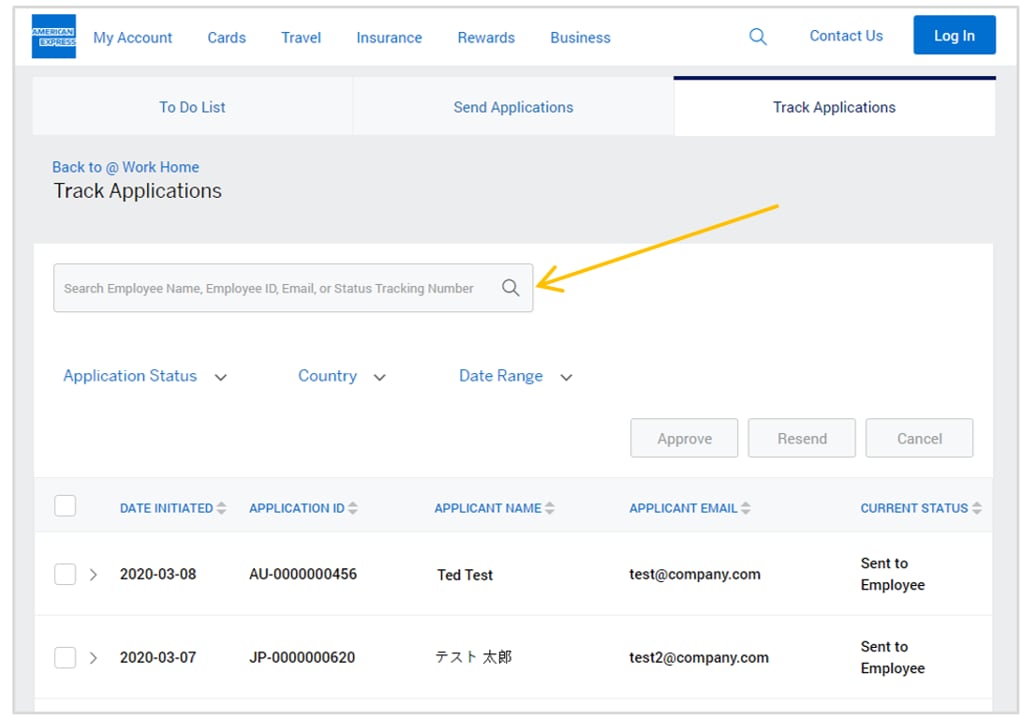
Task: Click the American Express logo
Action: (x=54, y=37)
